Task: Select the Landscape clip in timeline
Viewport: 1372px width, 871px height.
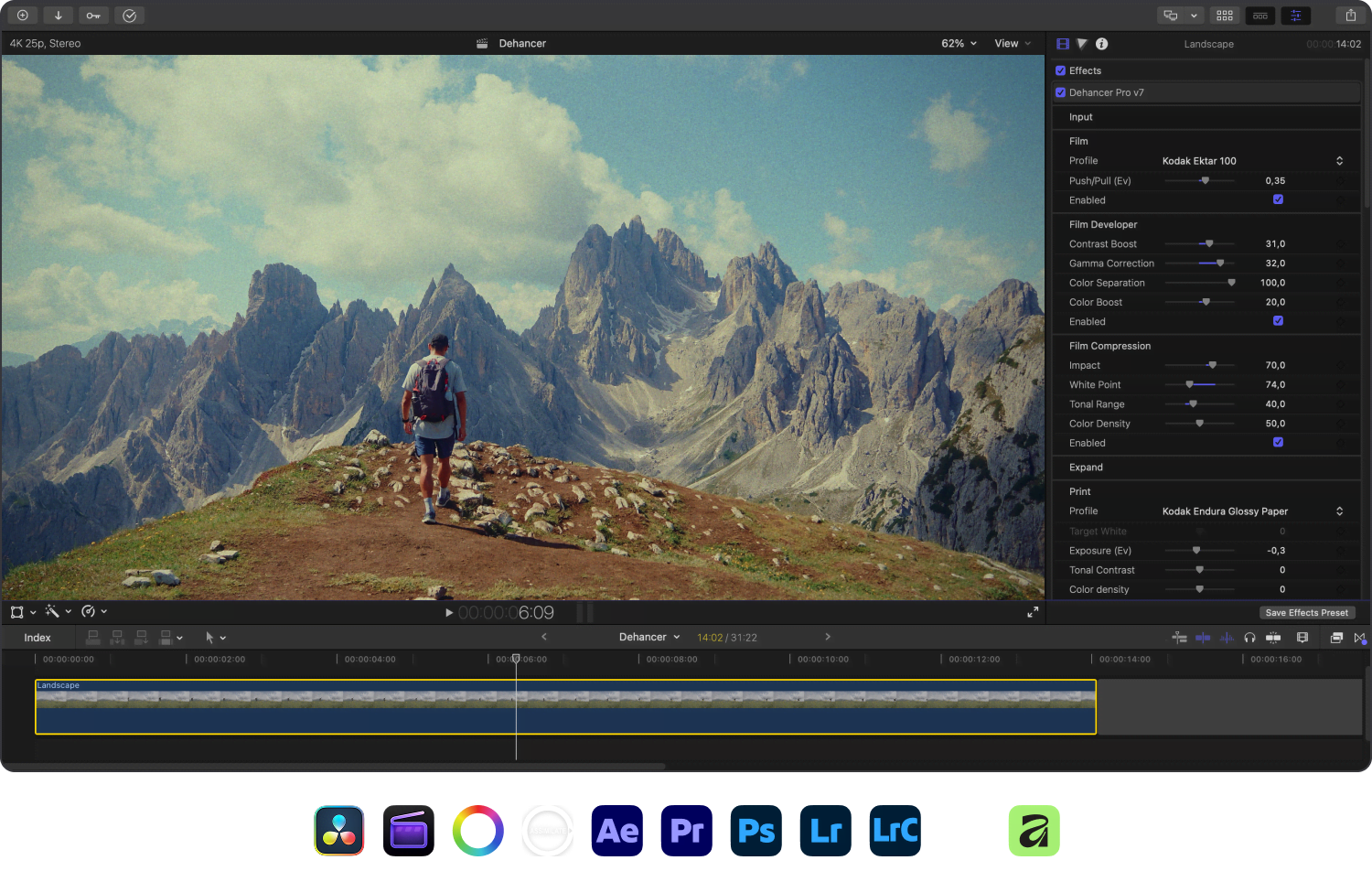Action: tap(565, 706)
